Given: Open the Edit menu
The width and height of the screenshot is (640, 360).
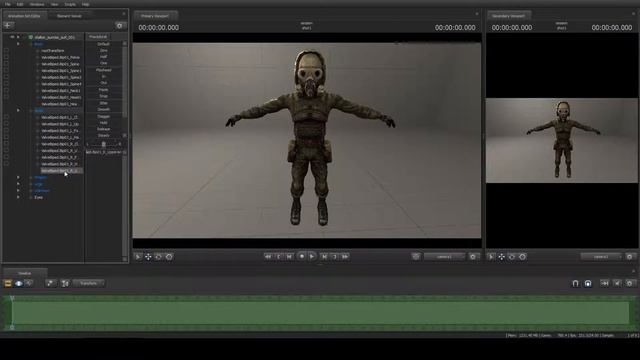Looking at the screenshot, I should pos(20,4).
